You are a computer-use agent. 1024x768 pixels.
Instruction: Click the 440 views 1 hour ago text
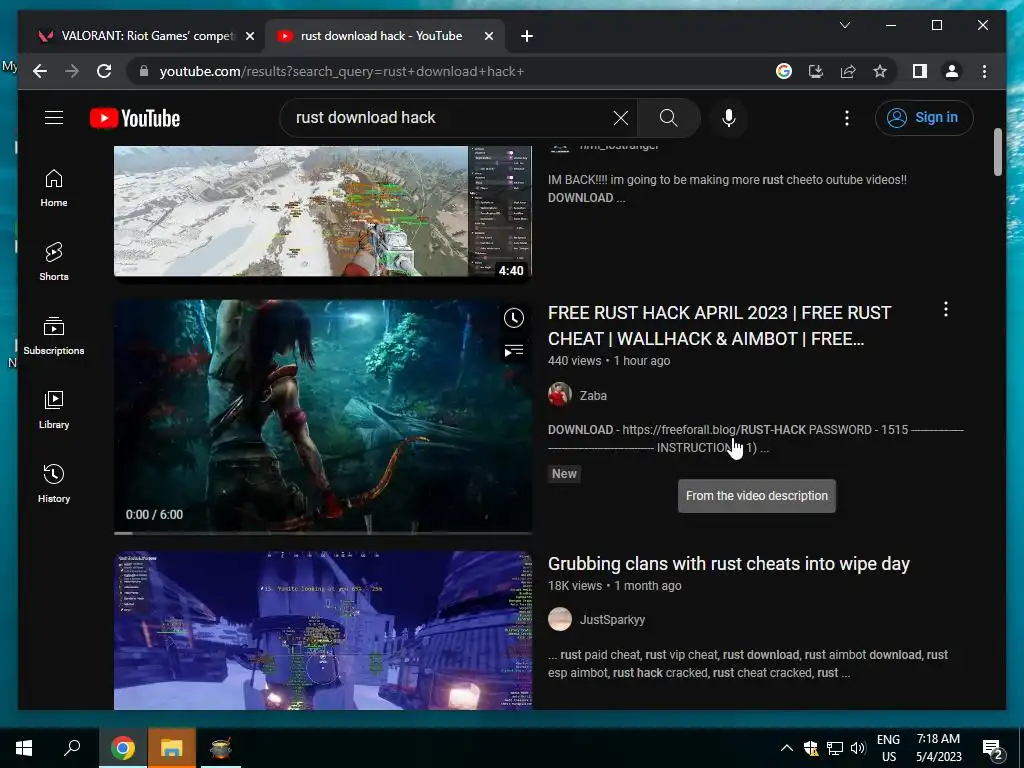pos(609,360)
